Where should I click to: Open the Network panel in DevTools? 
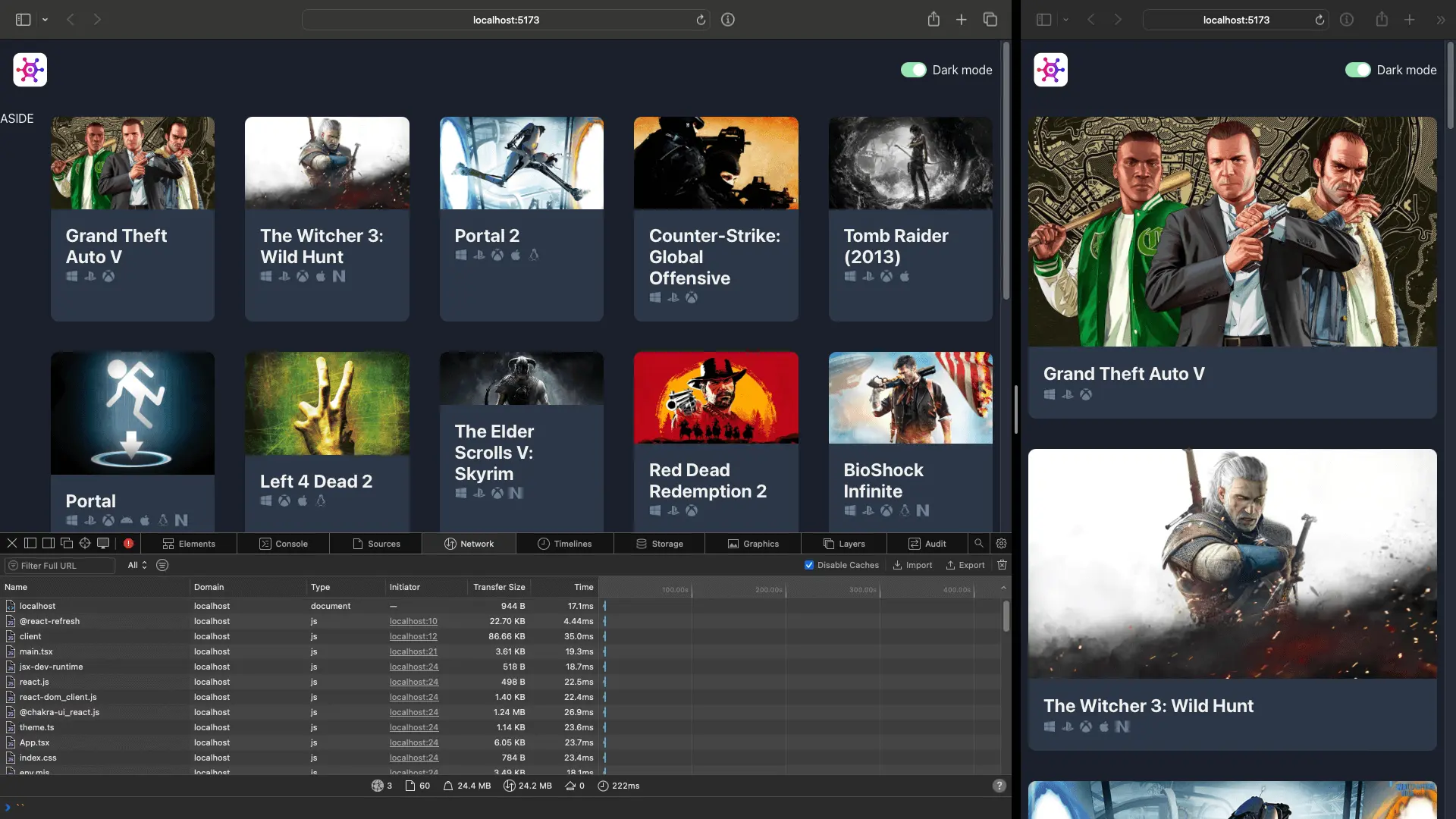[476, 543]
